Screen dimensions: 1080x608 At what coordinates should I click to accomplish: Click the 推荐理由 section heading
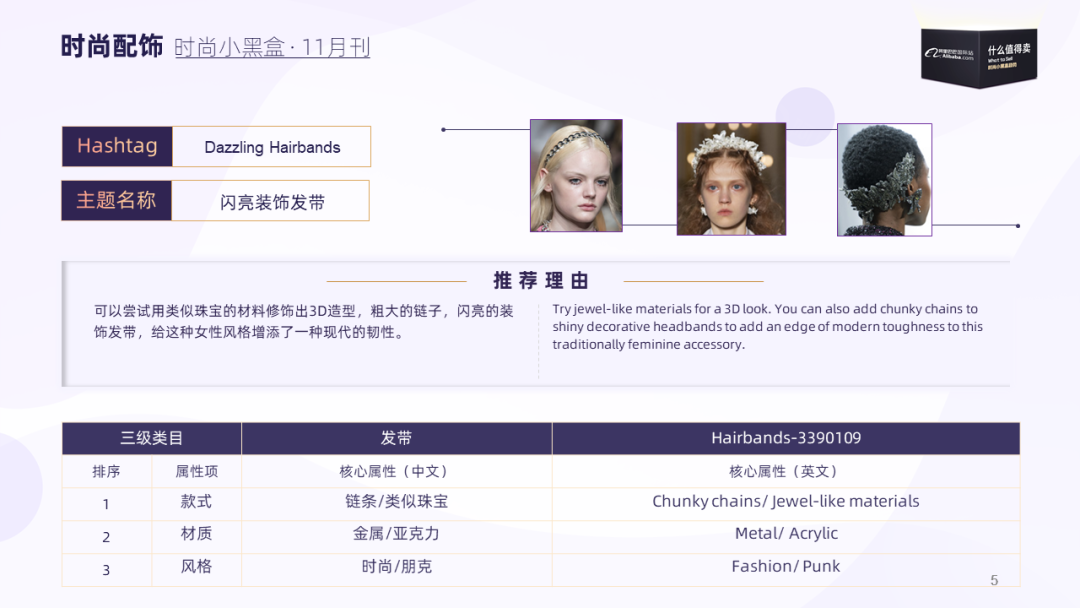(x=541, y=281)
